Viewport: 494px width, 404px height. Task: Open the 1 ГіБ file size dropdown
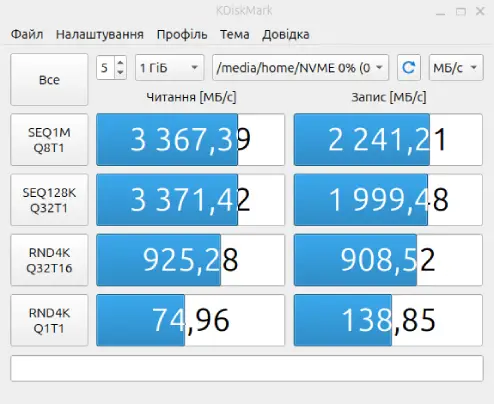click(x=169, y=68)
